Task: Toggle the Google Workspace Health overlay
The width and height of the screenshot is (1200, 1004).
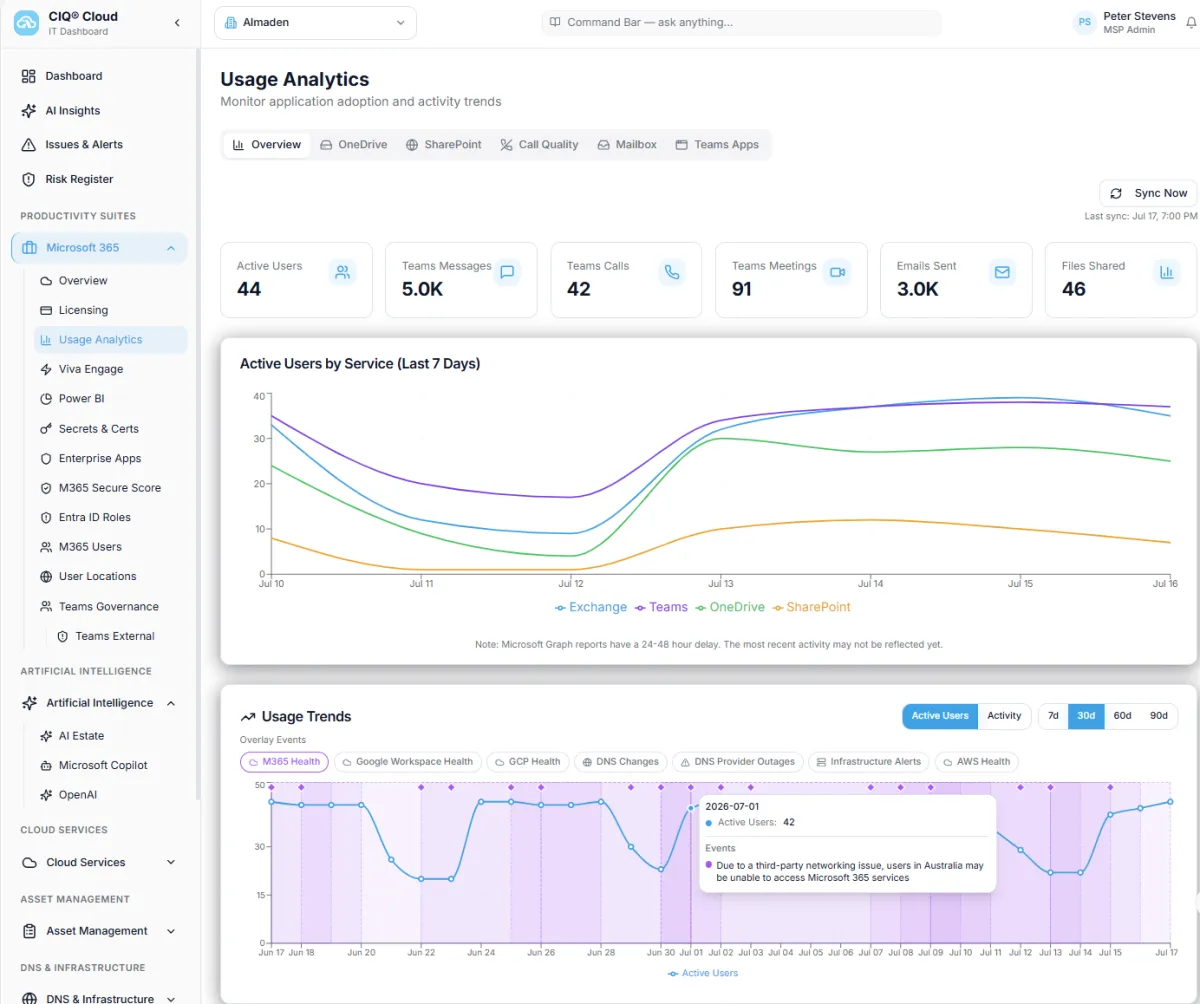Action: (x=407, y=762)
